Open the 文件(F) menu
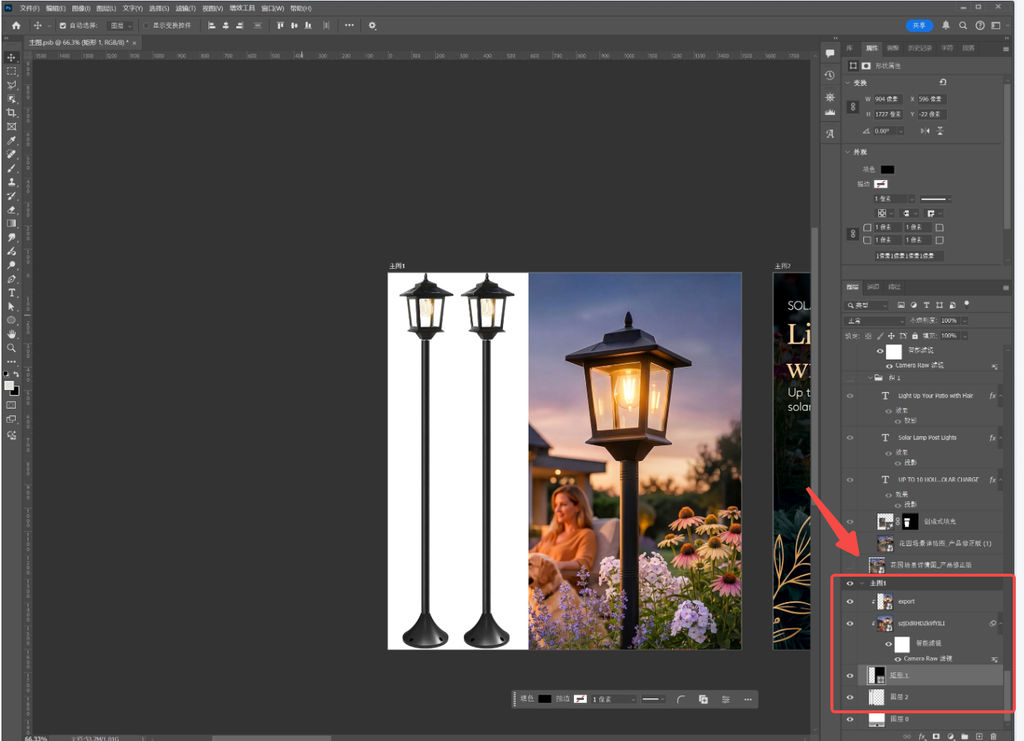 [29, 8]
